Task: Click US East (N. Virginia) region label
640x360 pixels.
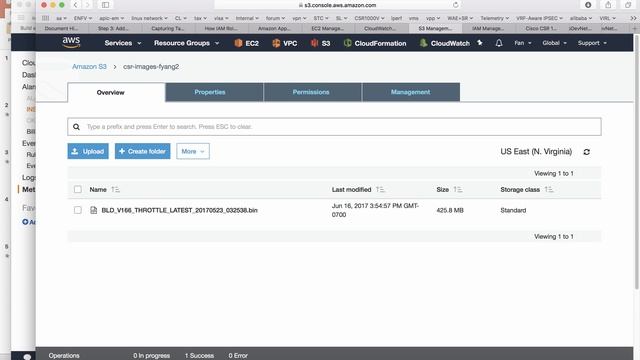Action: (536, 151)
